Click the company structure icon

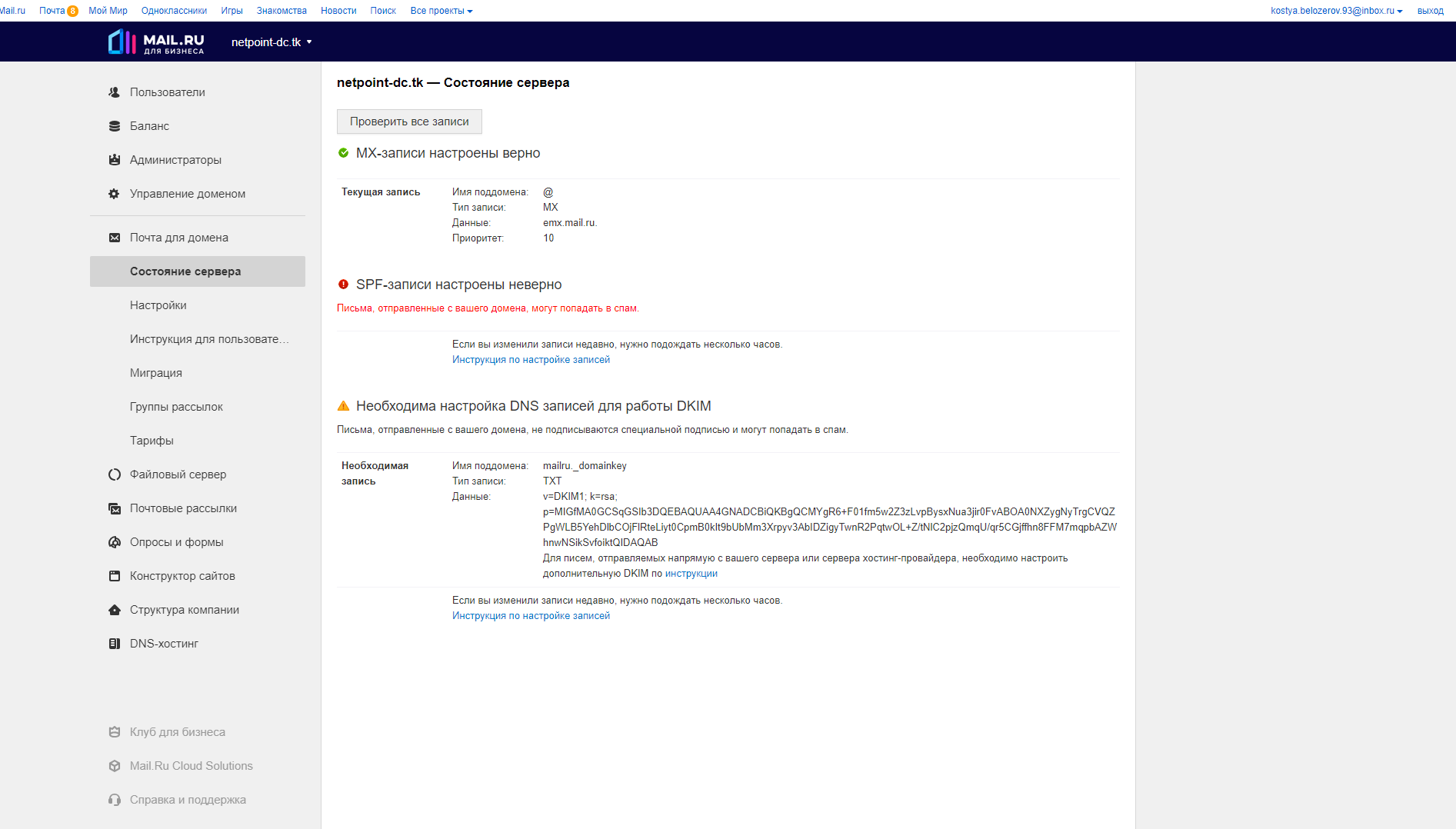tap(115, 610)
